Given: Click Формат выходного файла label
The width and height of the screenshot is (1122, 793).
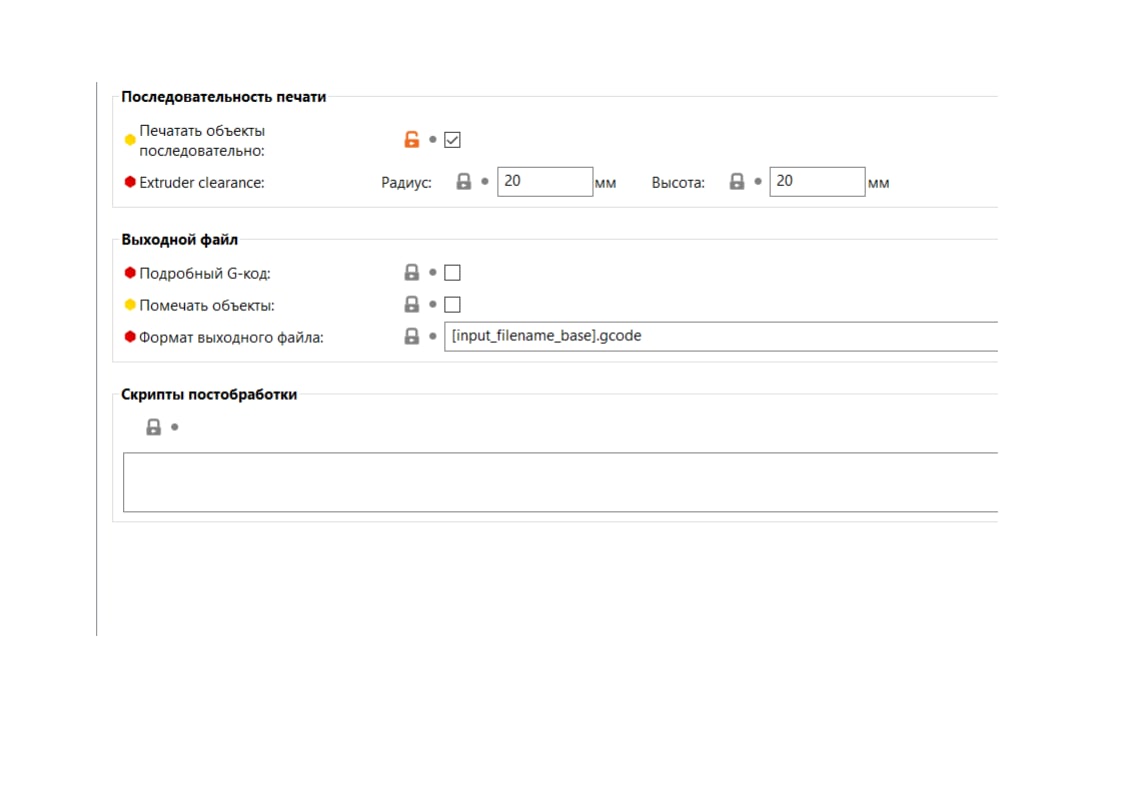Looking at the screenshot, I should [x=231, y=337].
